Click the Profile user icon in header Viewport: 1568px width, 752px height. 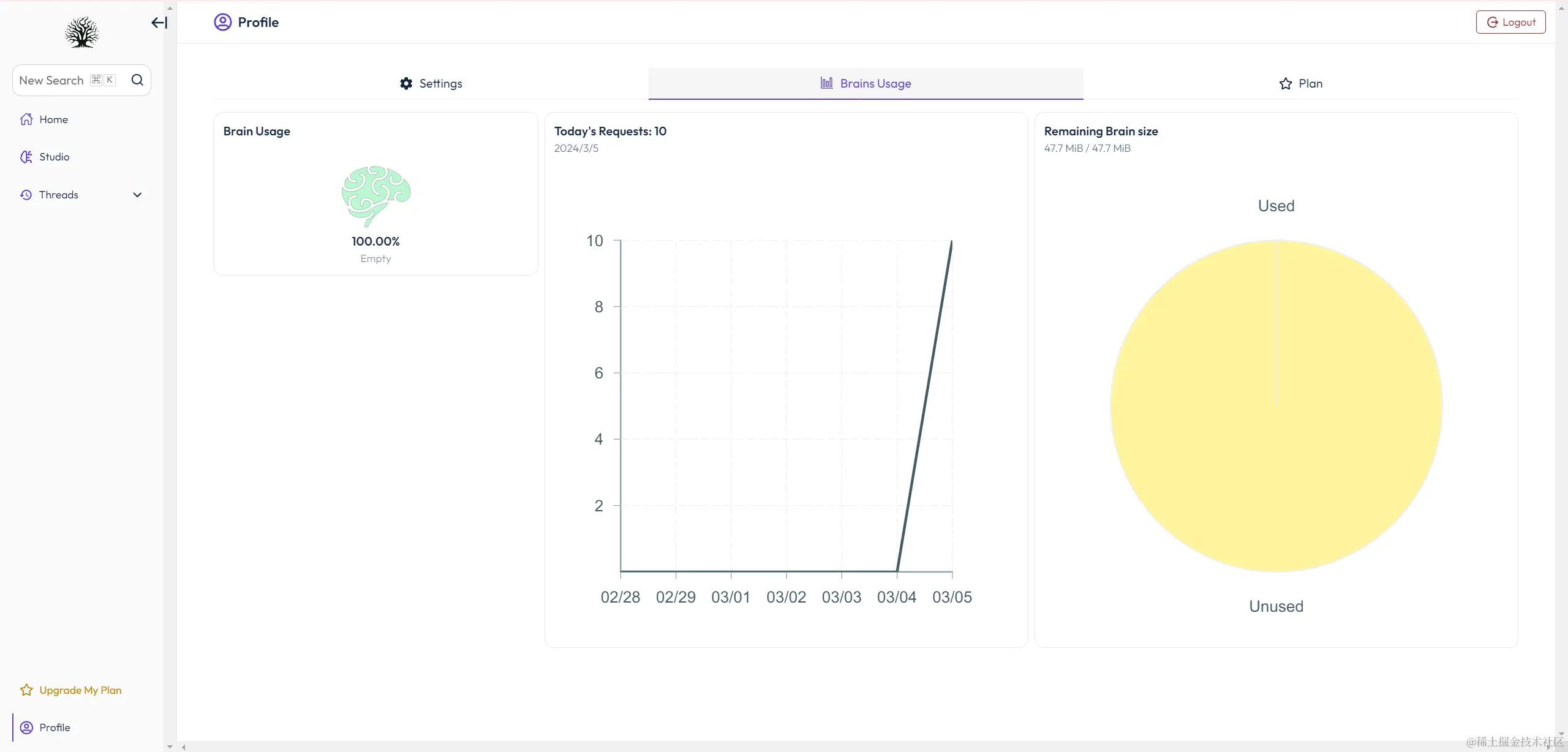pyautogui.click(x=222, y=22)
